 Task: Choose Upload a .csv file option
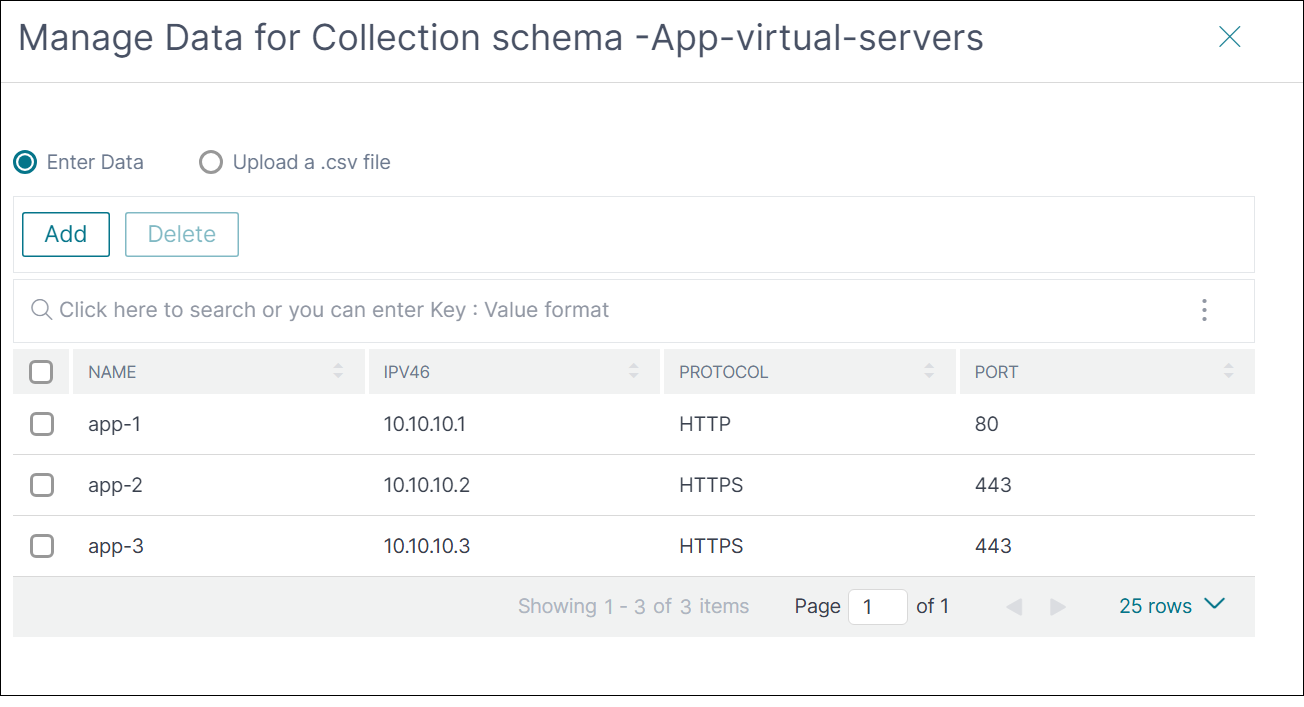[x=211, y=162]
